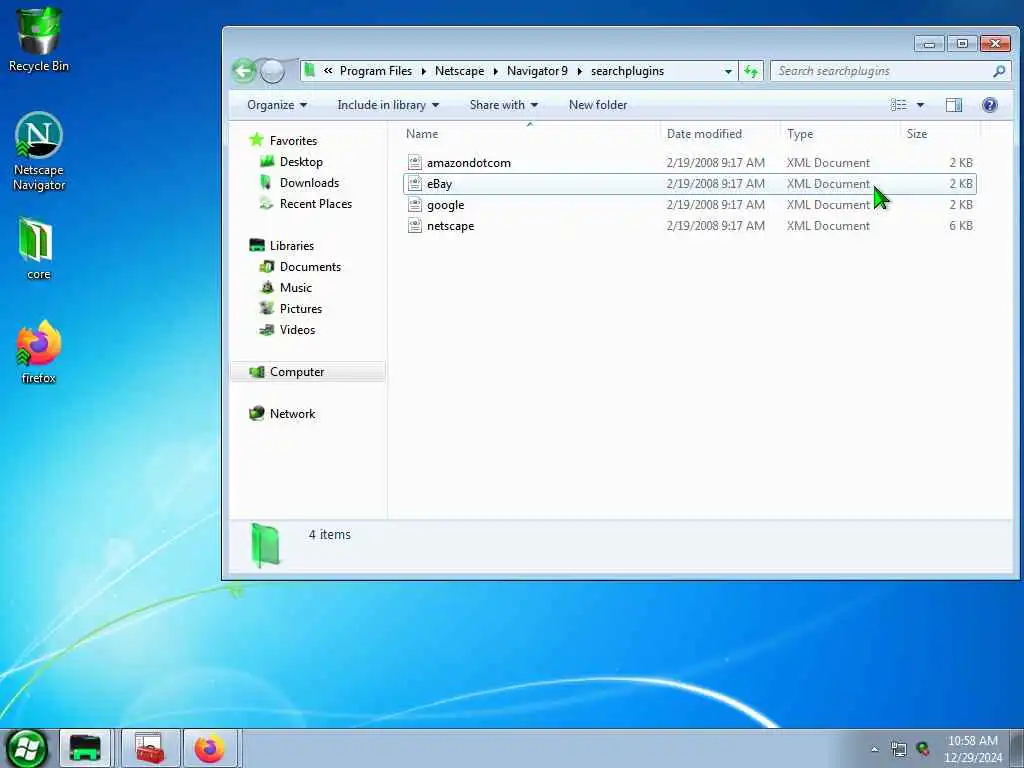Click the Libraries icon in navigation pane
This screenshot has height=768, width=1024.
[257, 245]
